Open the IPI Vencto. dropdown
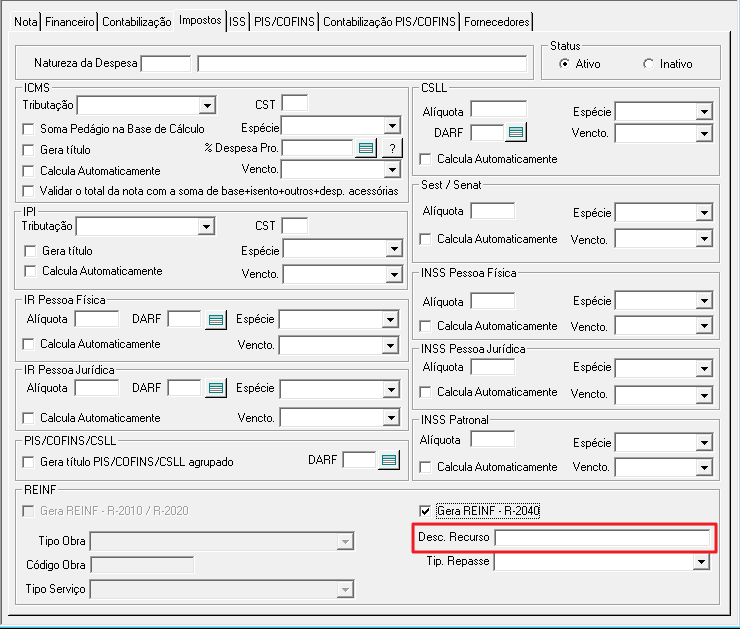 (x=394, y=275)
